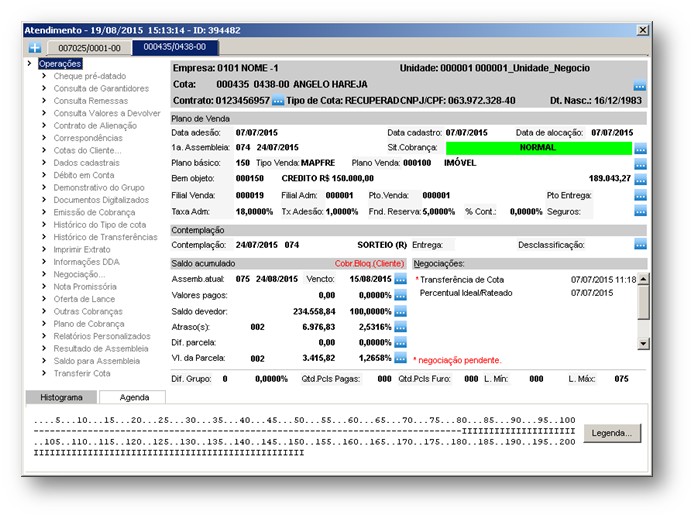Expand the Consulta de Garantidores arrow
Screen dimensions: 695x519
click(44, 88)
